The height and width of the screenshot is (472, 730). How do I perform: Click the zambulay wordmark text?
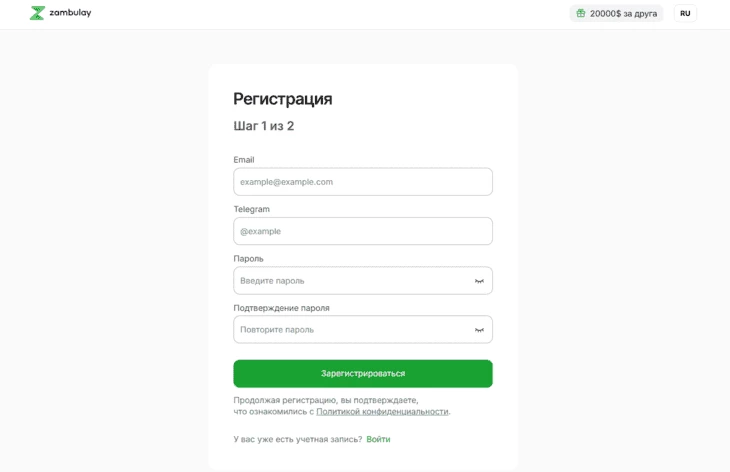[x=70, y=13]
